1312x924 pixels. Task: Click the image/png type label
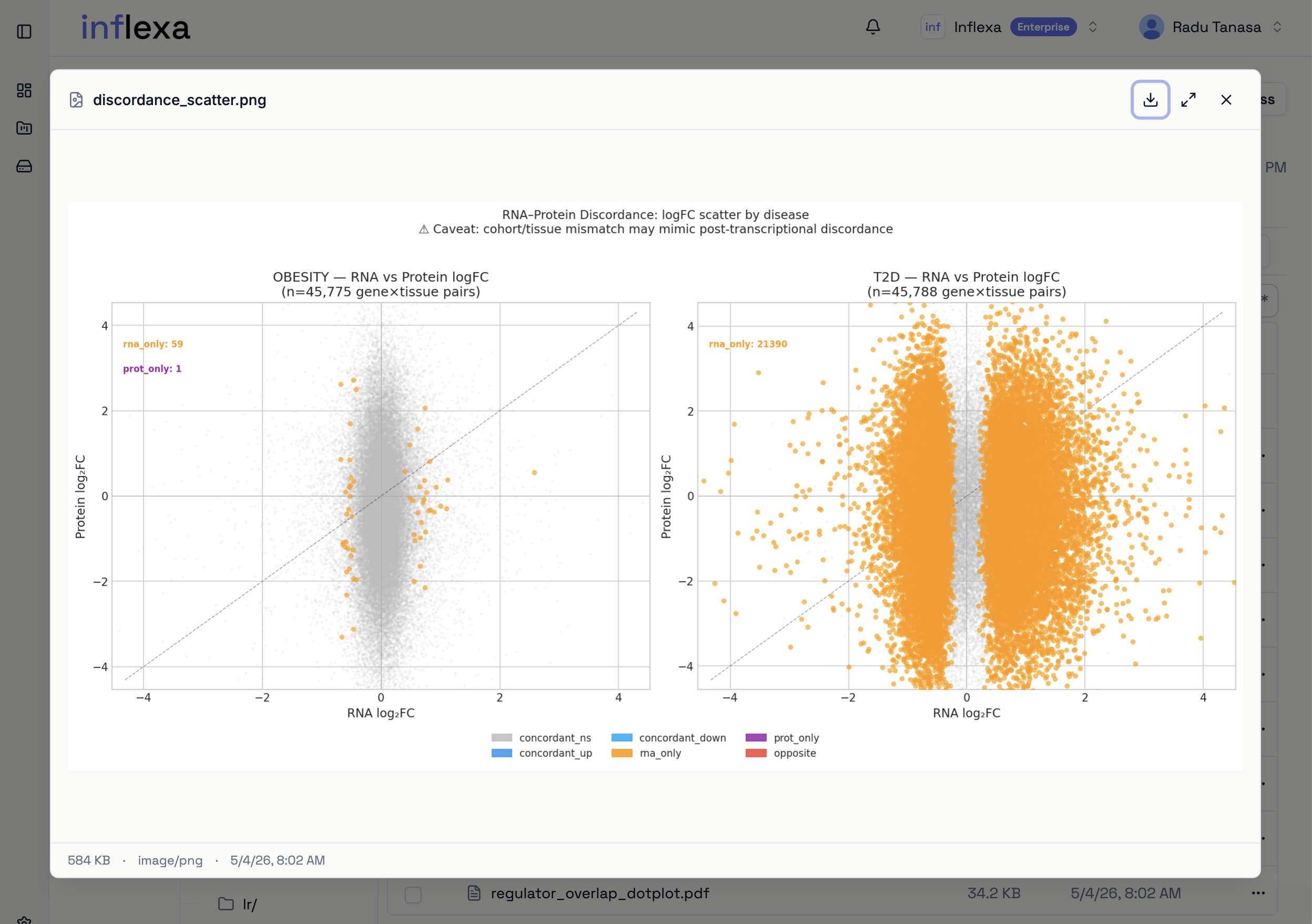point(170,860)
